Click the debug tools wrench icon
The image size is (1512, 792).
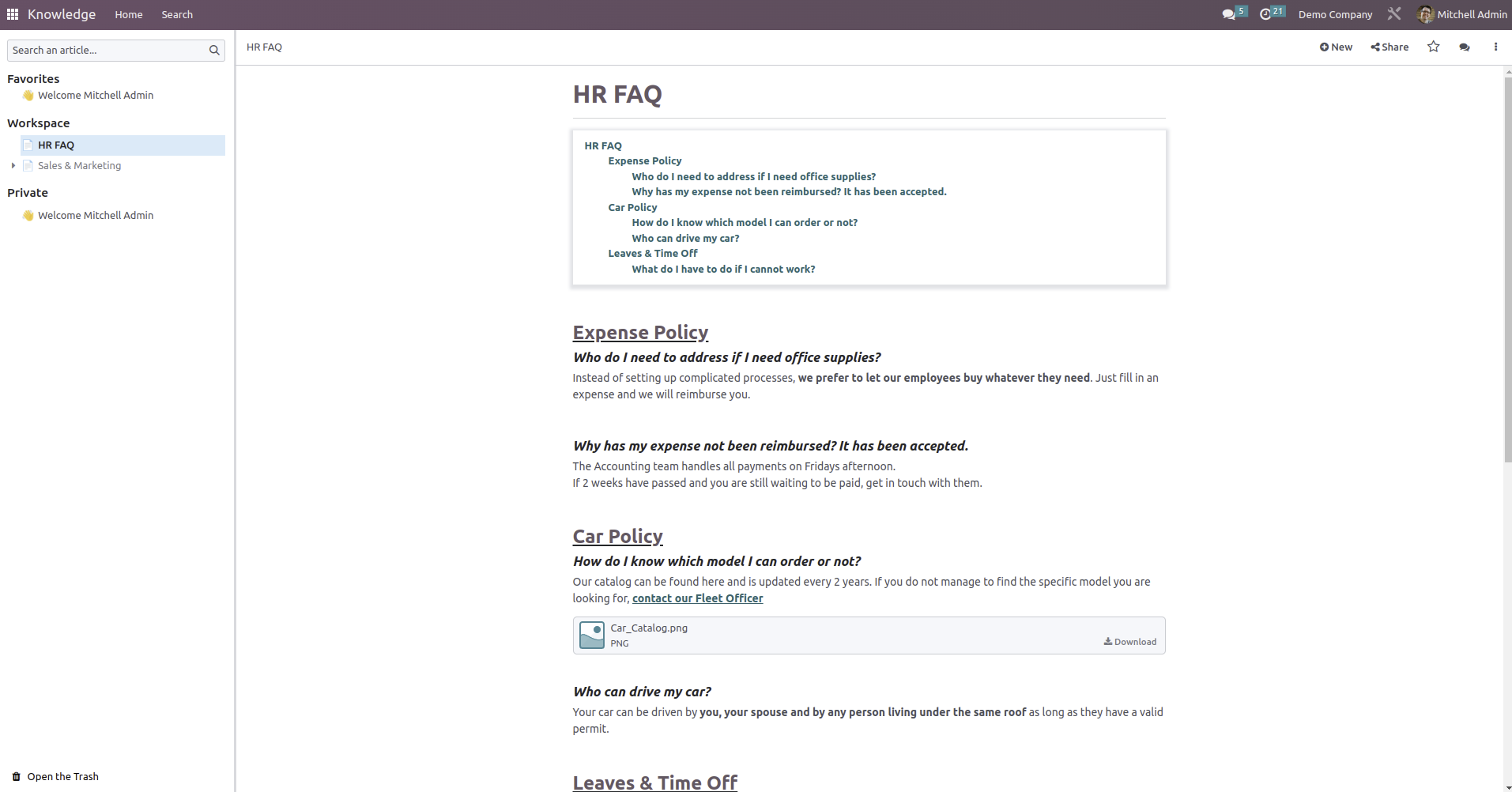point(1394,14)
